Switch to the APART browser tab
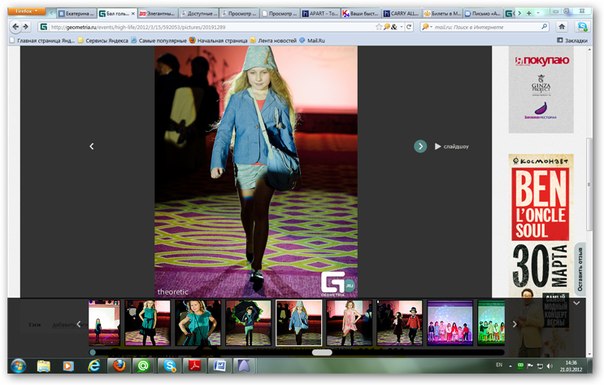The image size is (604, 385). tap(320, 13)
